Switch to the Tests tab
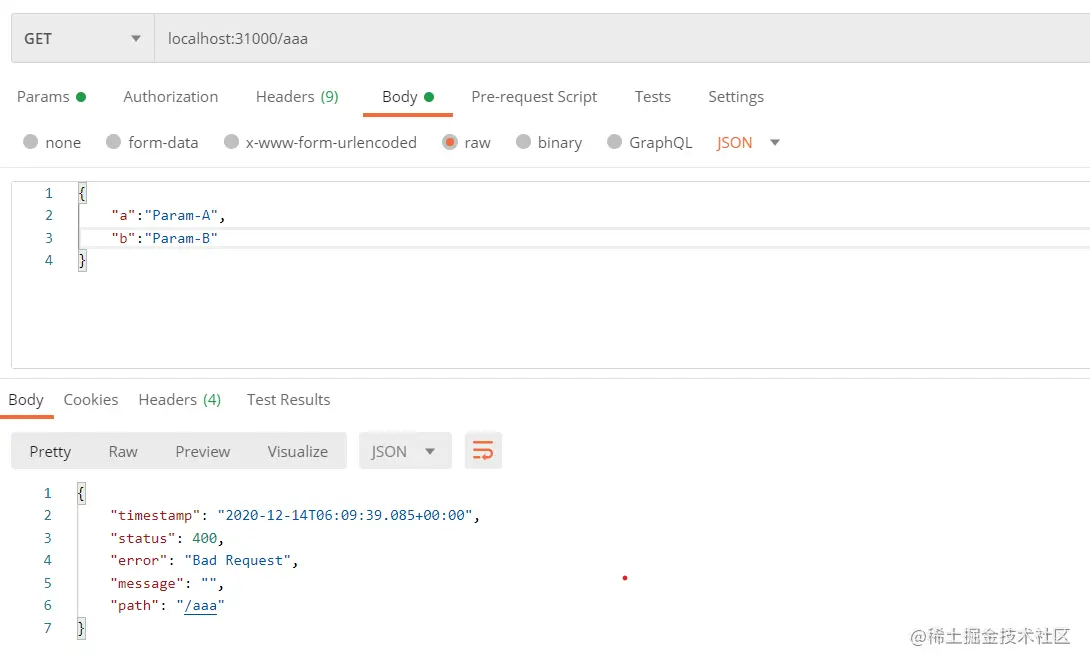 [x=652, y=97]
